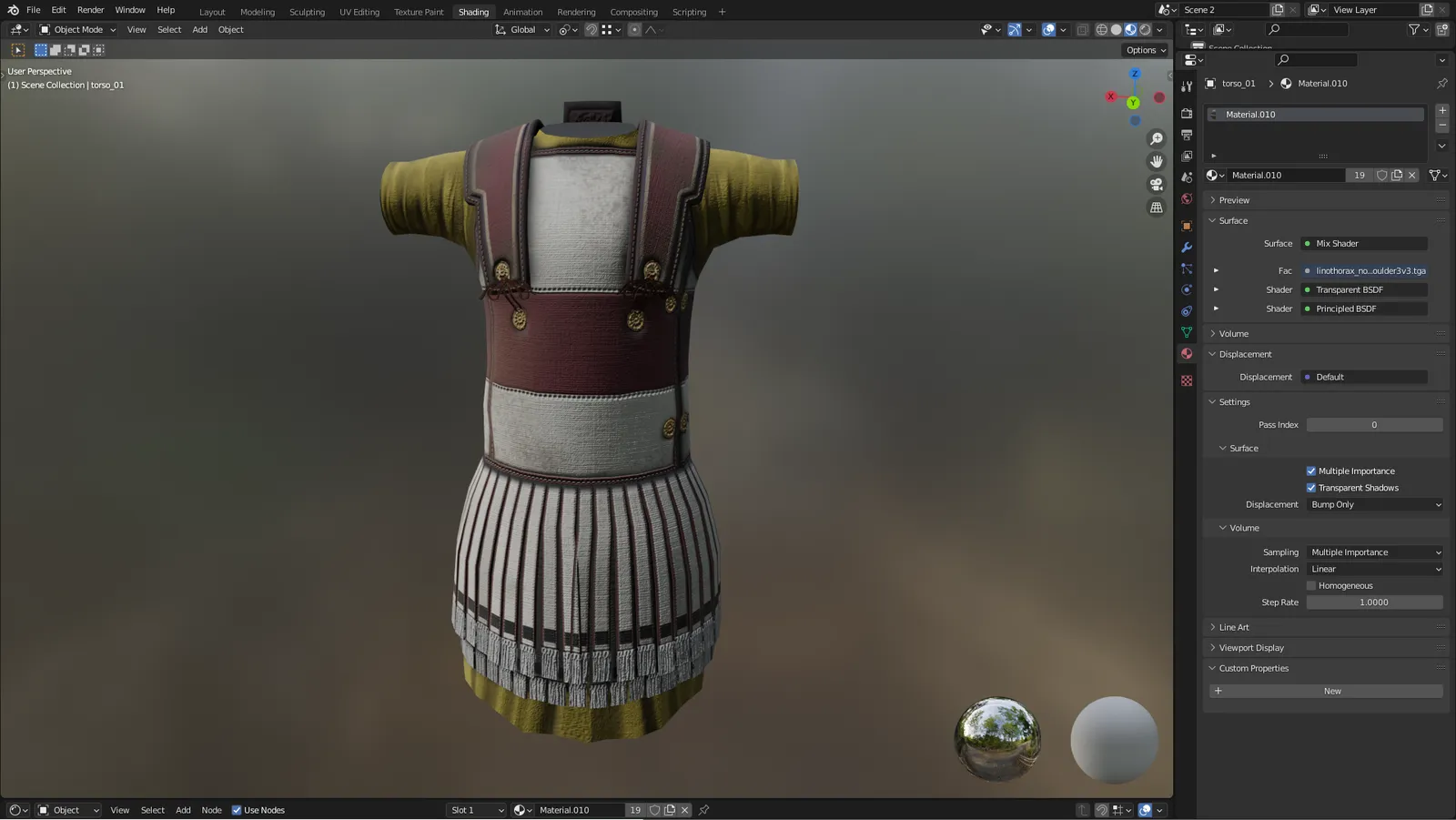Open the Tool properties tab icon
This screenshot has width=1456, height=820.
(1187, 86)
